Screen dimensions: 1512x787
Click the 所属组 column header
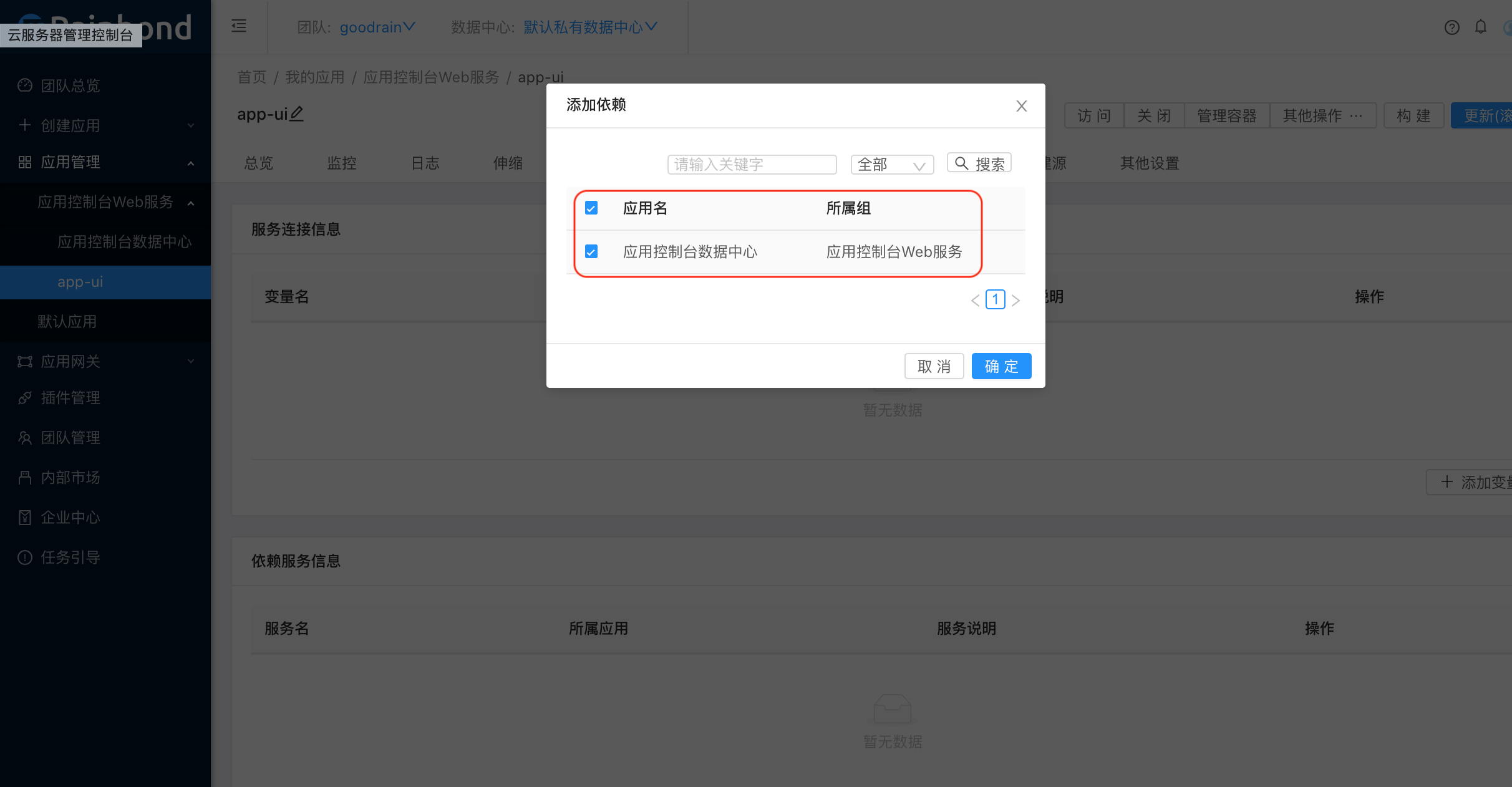point(848,208)
